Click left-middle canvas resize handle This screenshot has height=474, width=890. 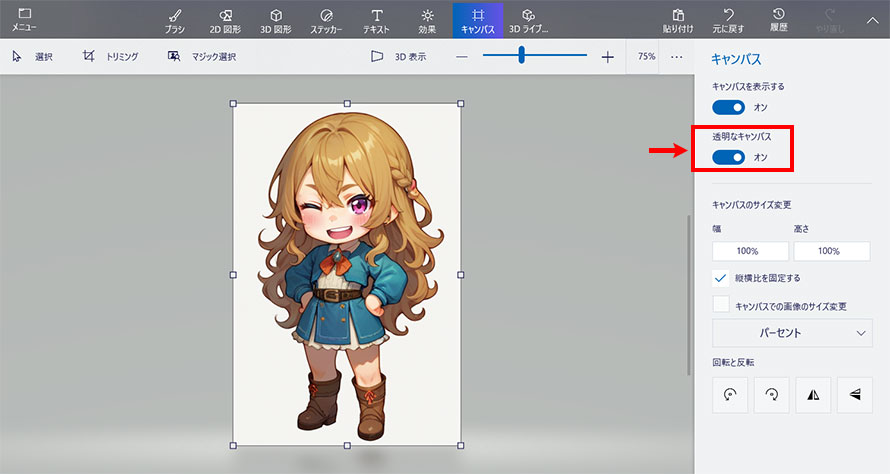tap(233, 275)
